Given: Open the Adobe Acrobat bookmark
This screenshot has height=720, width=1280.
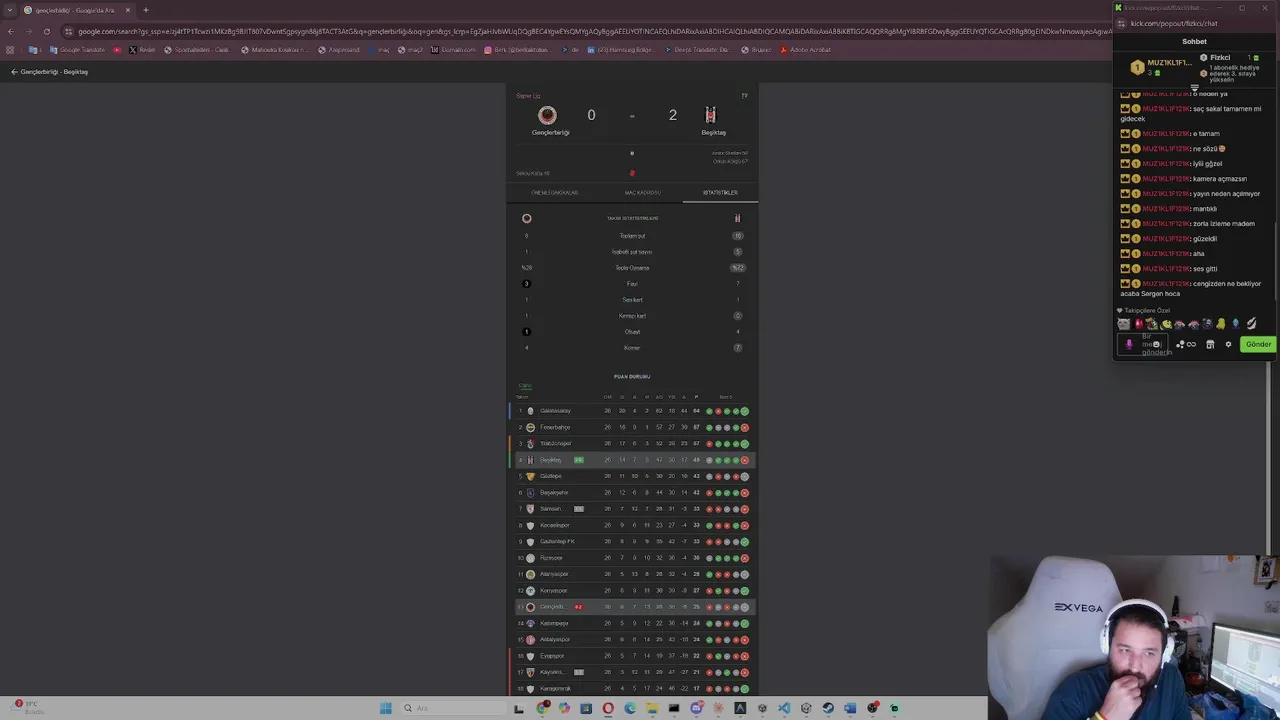Looking at the screenshot, I should [x=805, y=50].
